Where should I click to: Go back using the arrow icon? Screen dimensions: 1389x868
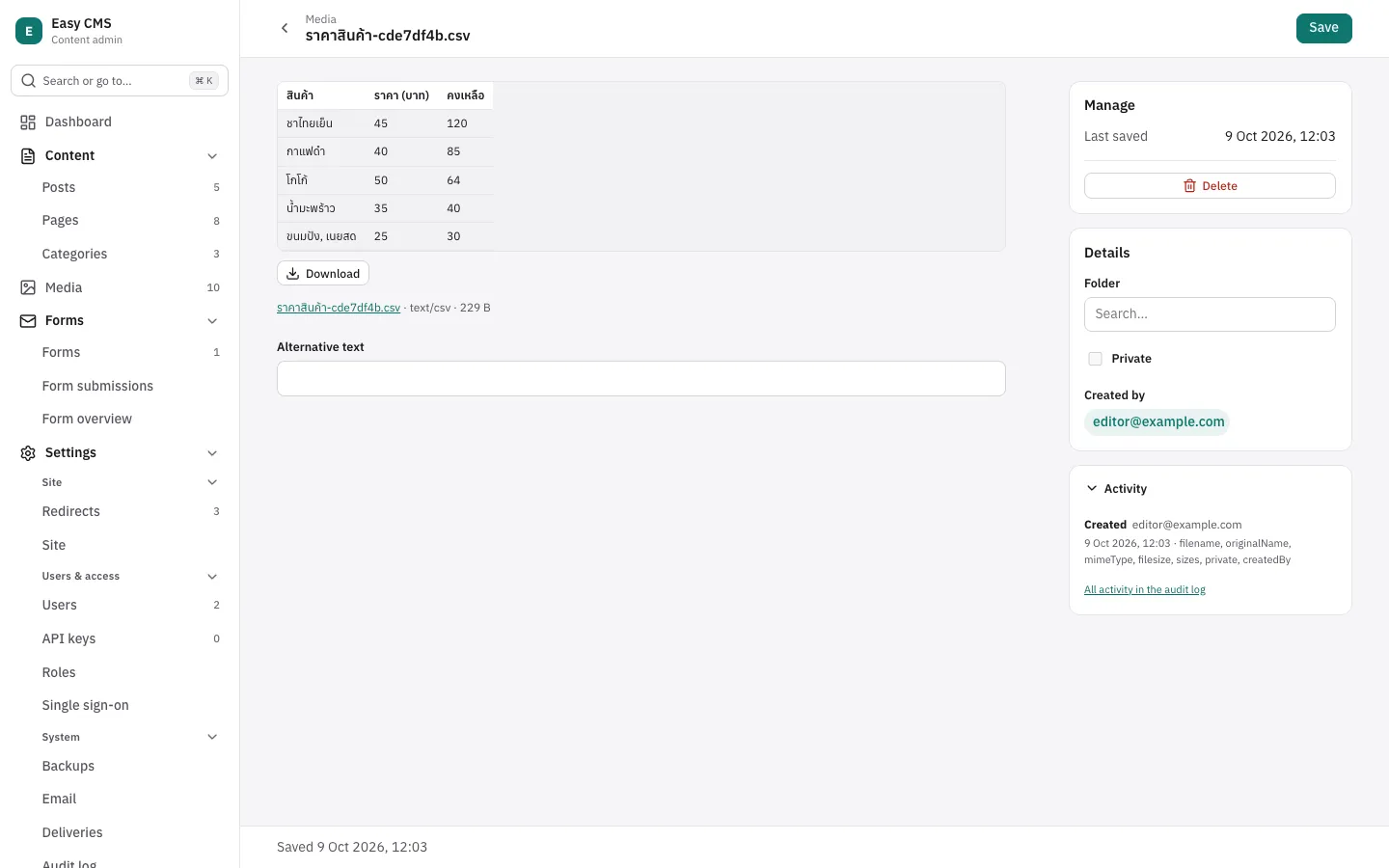285,29
